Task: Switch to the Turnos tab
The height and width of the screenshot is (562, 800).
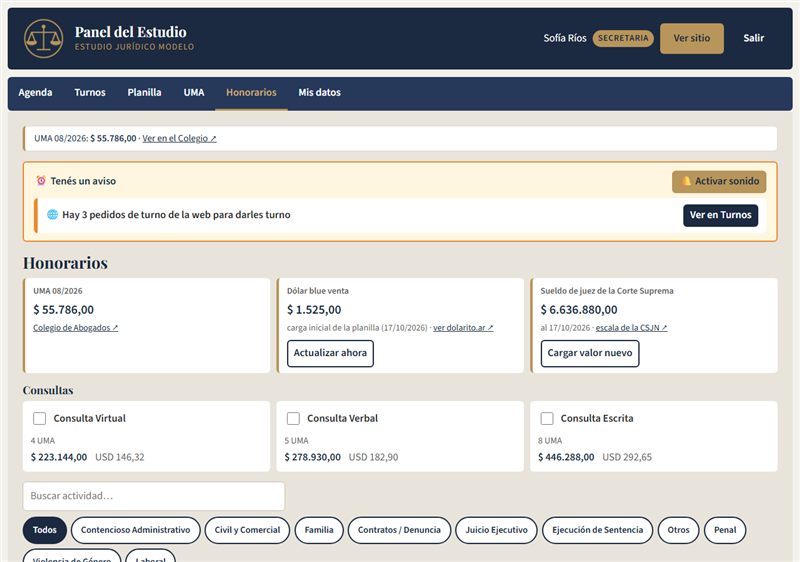Action: pos(90,92)
